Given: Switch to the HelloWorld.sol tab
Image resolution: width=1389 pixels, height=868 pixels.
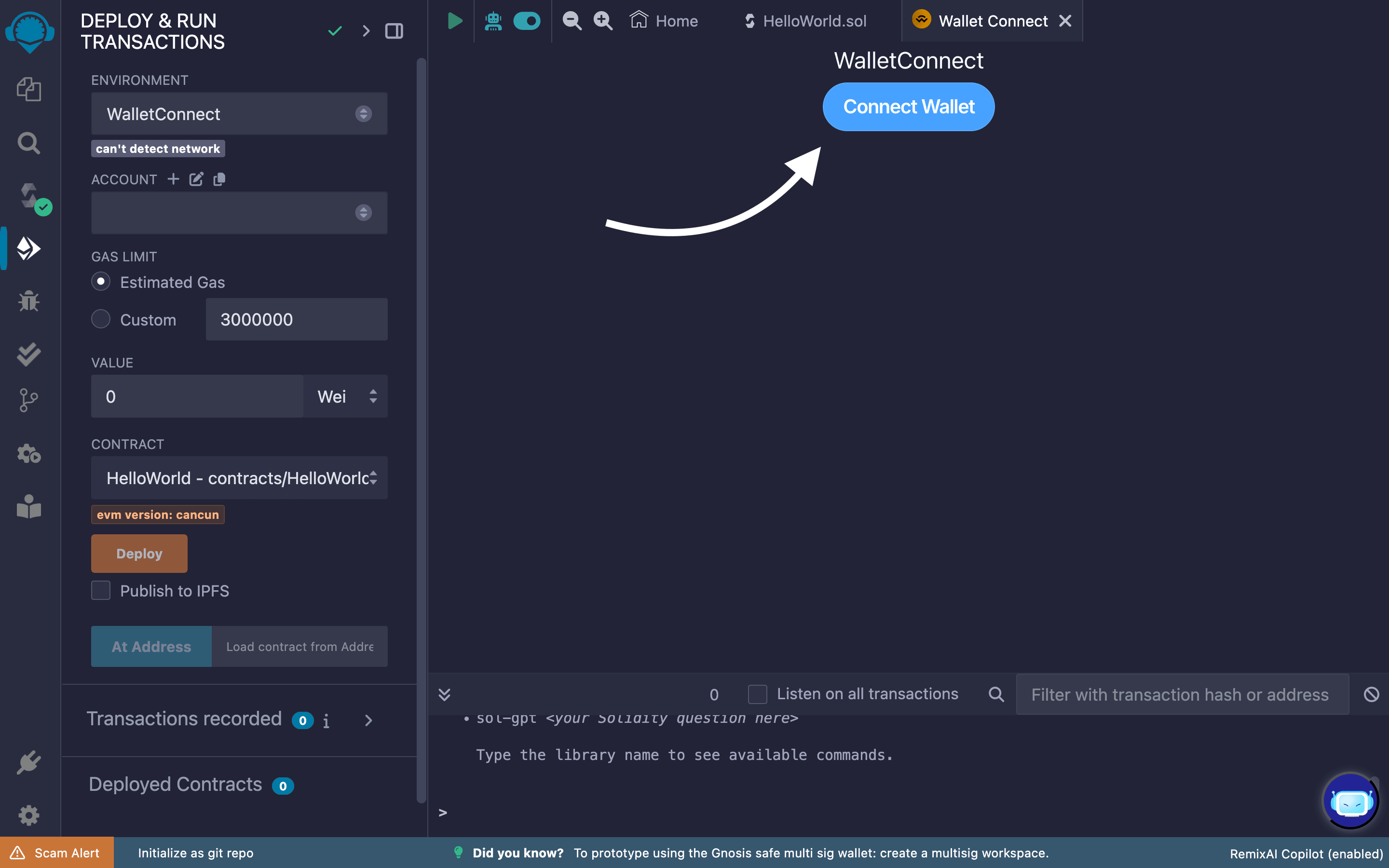Looking at the screenshot, I should [x=806, y=21].
